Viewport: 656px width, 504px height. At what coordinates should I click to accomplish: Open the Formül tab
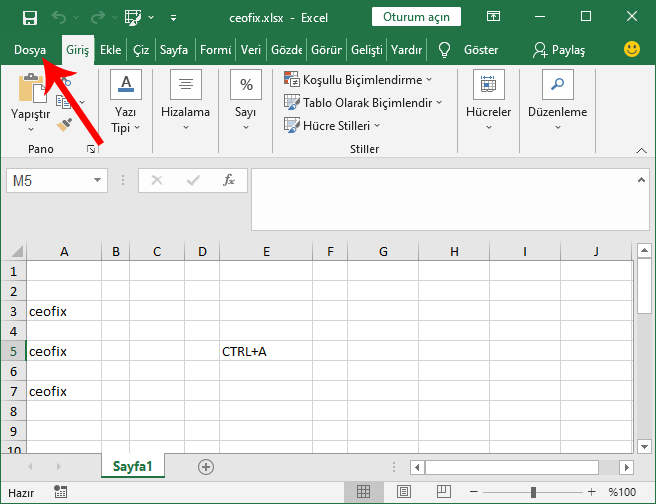point(215,50)
